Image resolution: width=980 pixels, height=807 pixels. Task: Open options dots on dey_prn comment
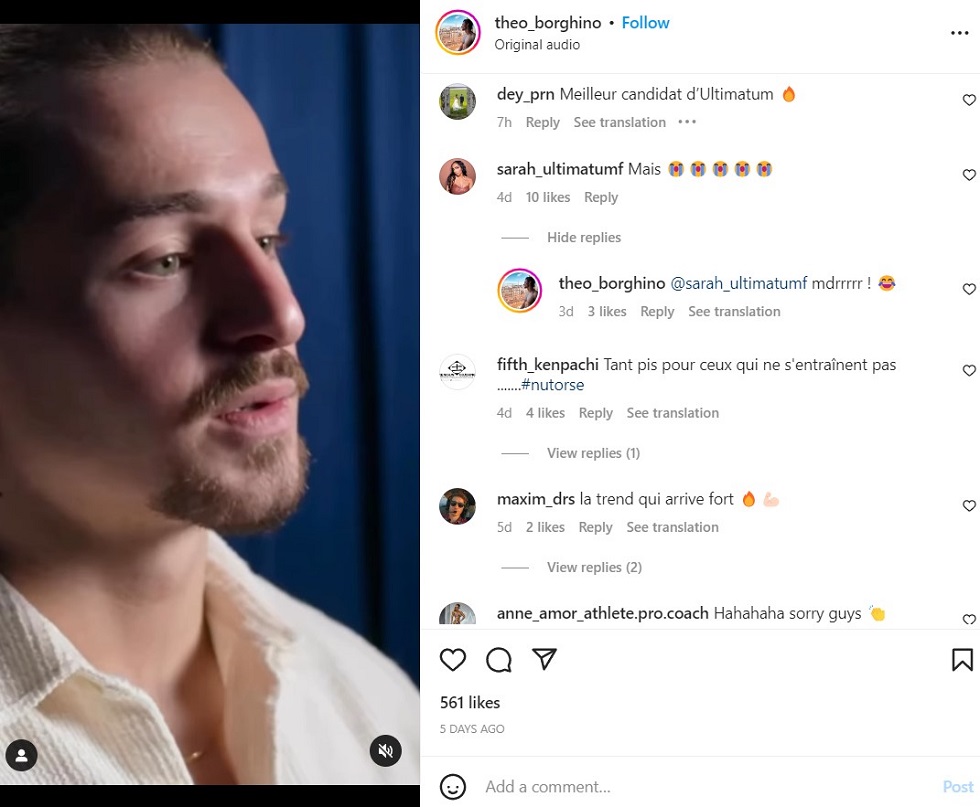pos(687,122)
